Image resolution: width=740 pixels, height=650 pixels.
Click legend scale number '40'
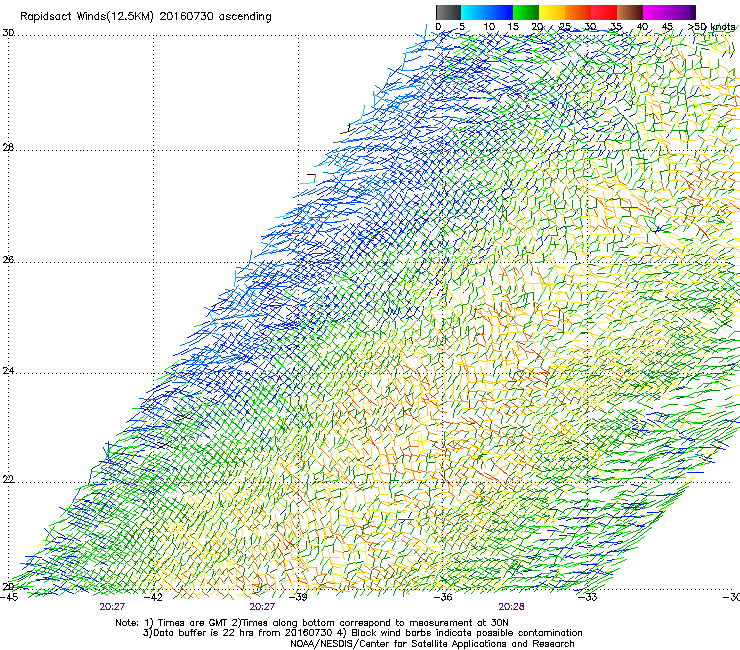click(642, 27)
